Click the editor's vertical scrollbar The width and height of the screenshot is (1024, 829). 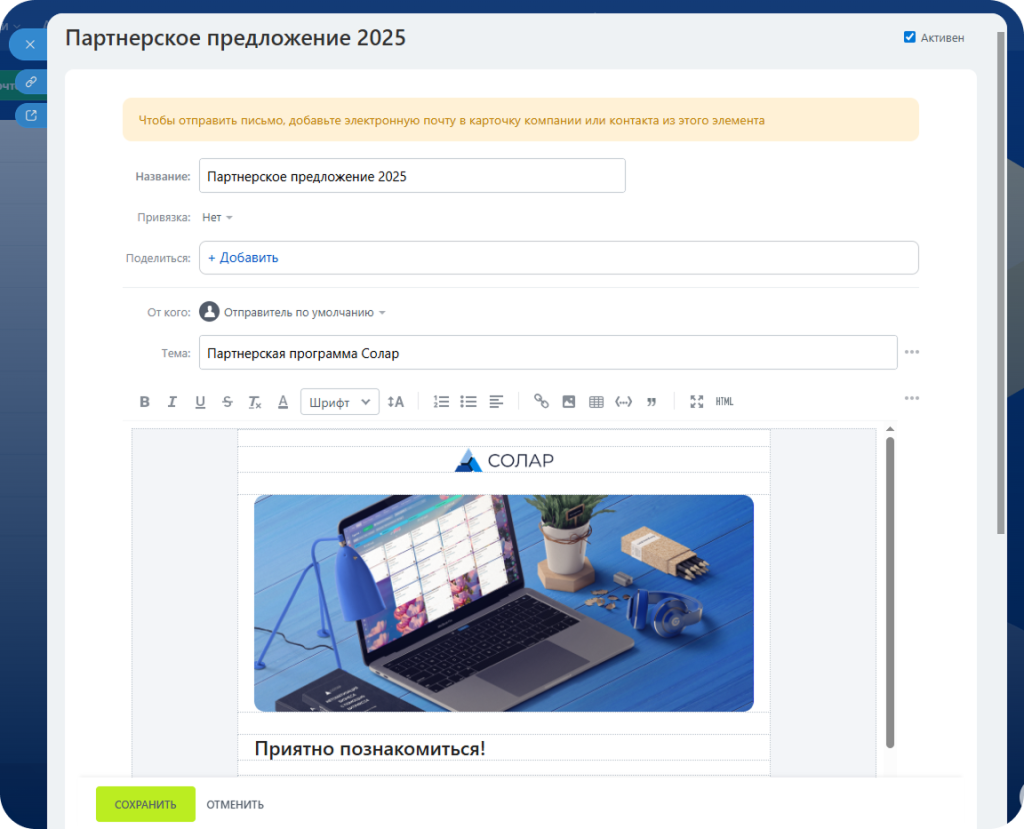[x=889, y=592]
